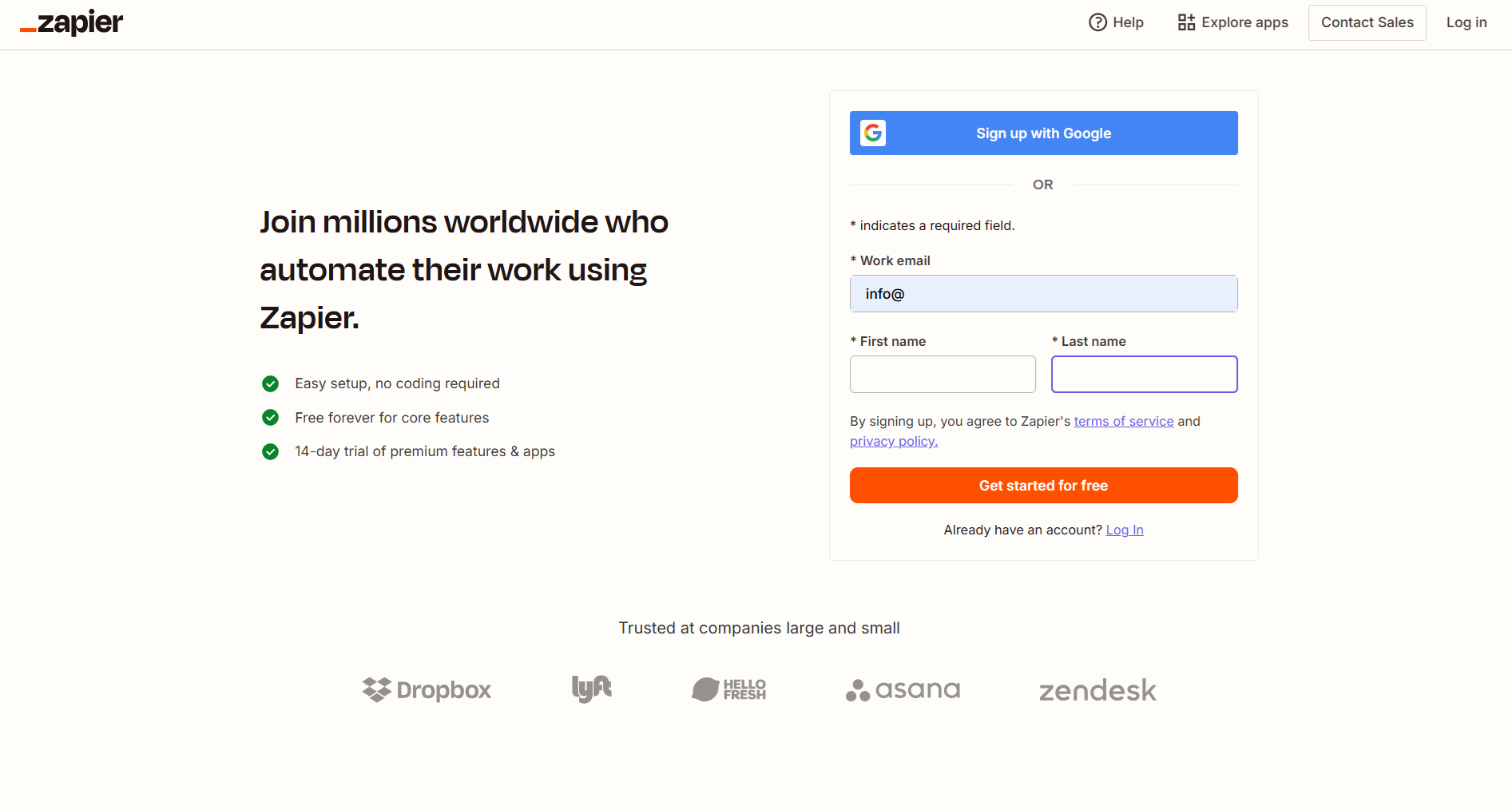This screenshot has width=1512, height=810.
Task: Click the Get started for free button
Action: [x=1043, y=485]
